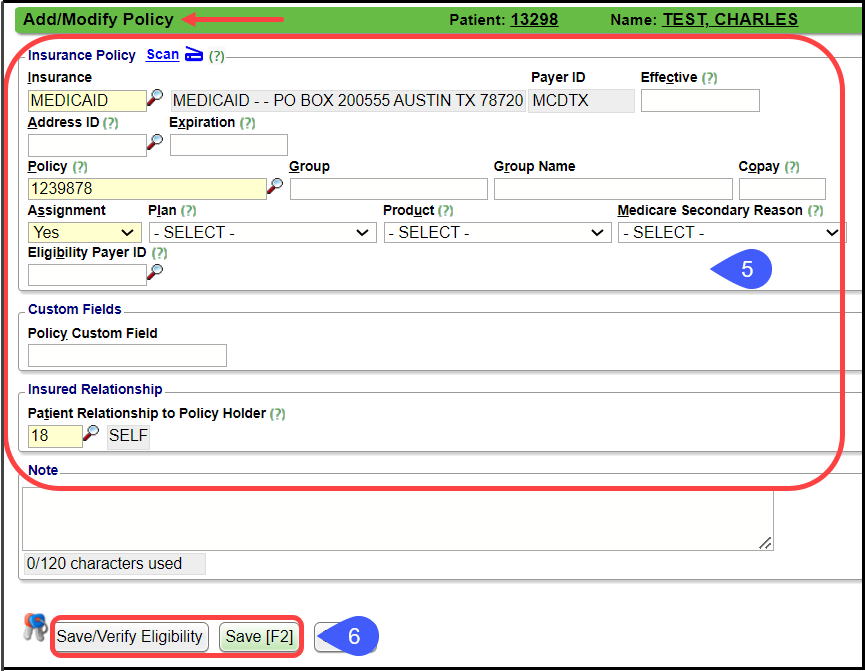Show help for the Policy field
The image size is (865, 671).
[x=80, y=167]
